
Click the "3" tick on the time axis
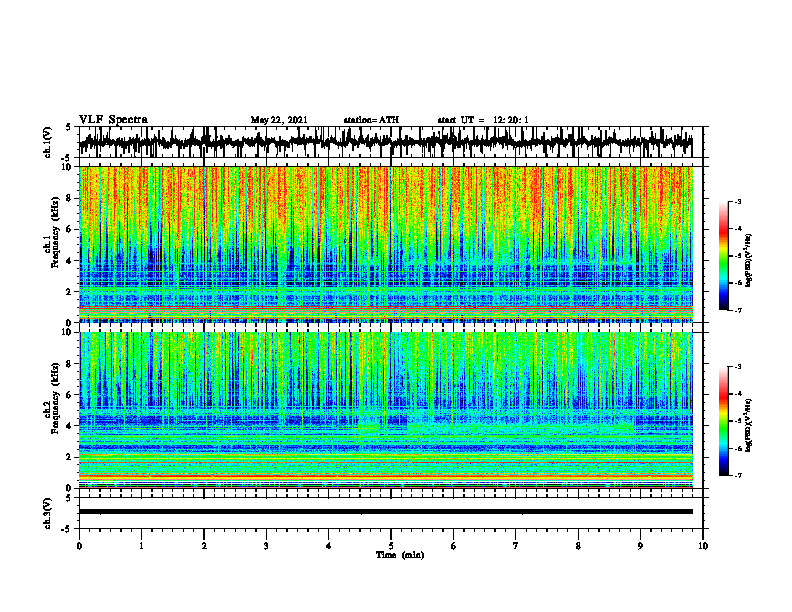(266, 546)
